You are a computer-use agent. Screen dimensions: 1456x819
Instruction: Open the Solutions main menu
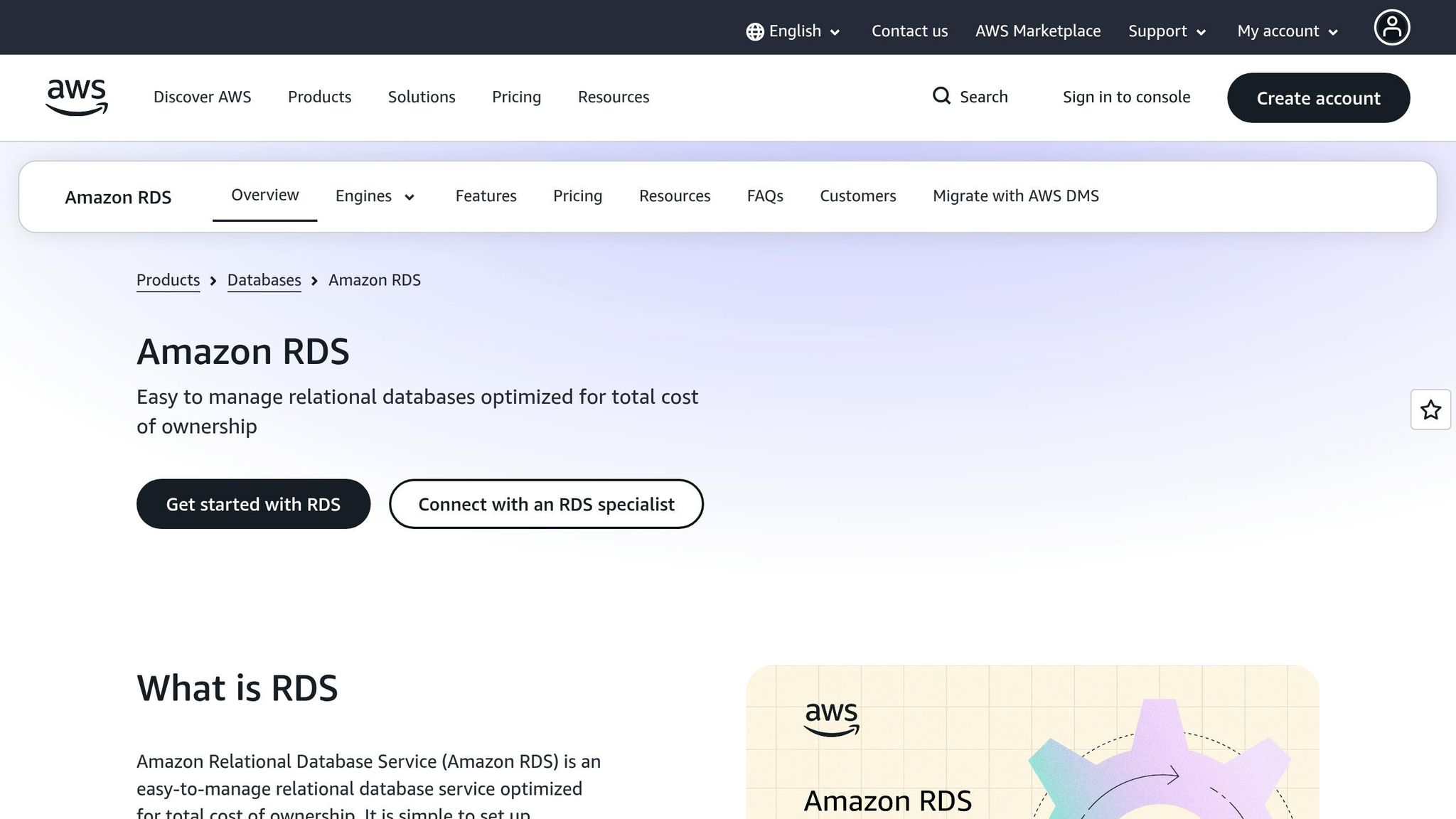(422, 97)
